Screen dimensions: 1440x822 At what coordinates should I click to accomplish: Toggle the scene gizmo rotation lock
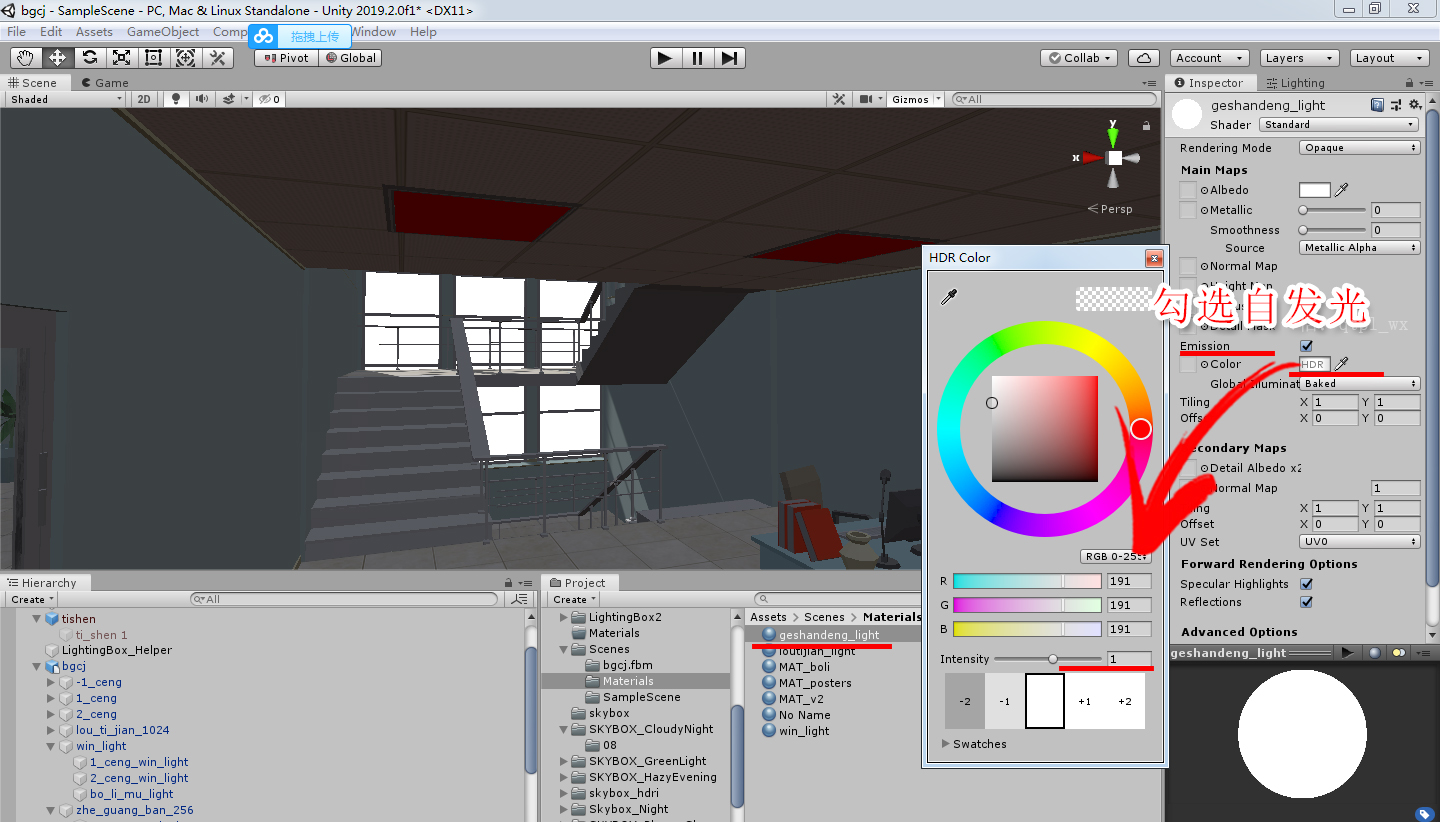[1146, 126]
